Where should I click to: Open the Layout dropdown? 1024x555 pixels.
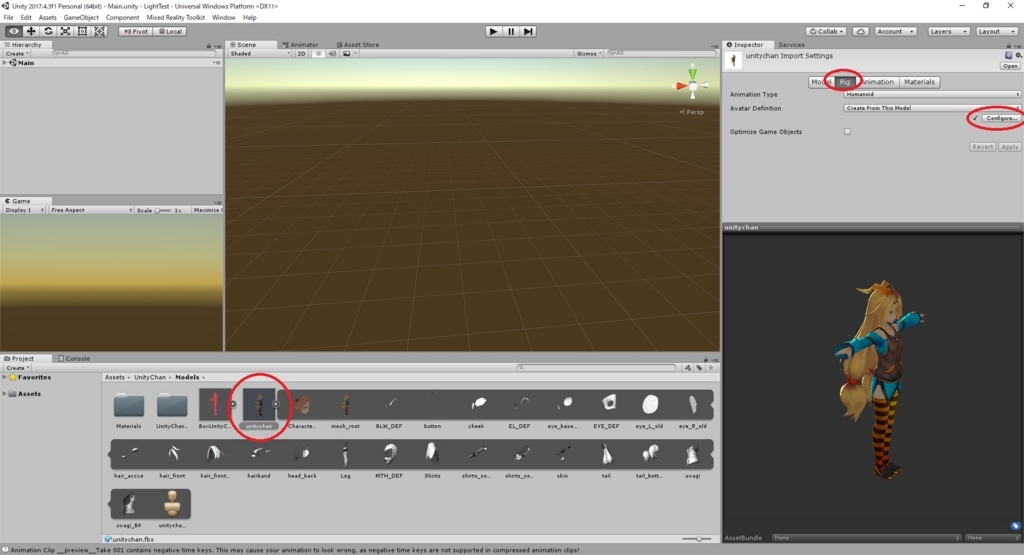[x=997, y=31]
